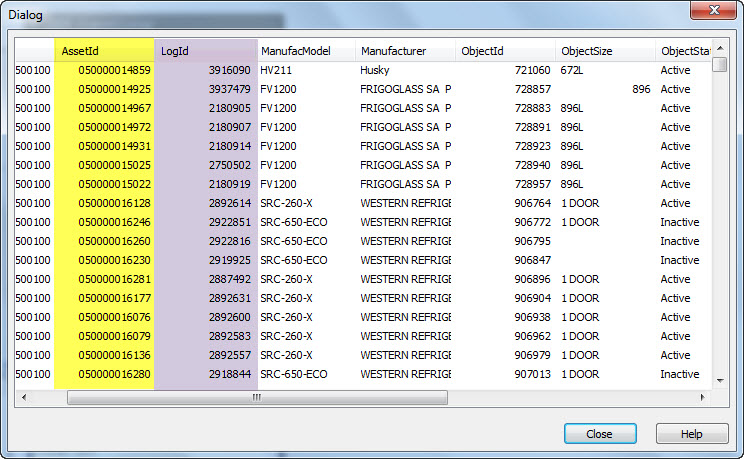744x459 pixels.
Task: Click LogId value 2919925
Action: 230,260
